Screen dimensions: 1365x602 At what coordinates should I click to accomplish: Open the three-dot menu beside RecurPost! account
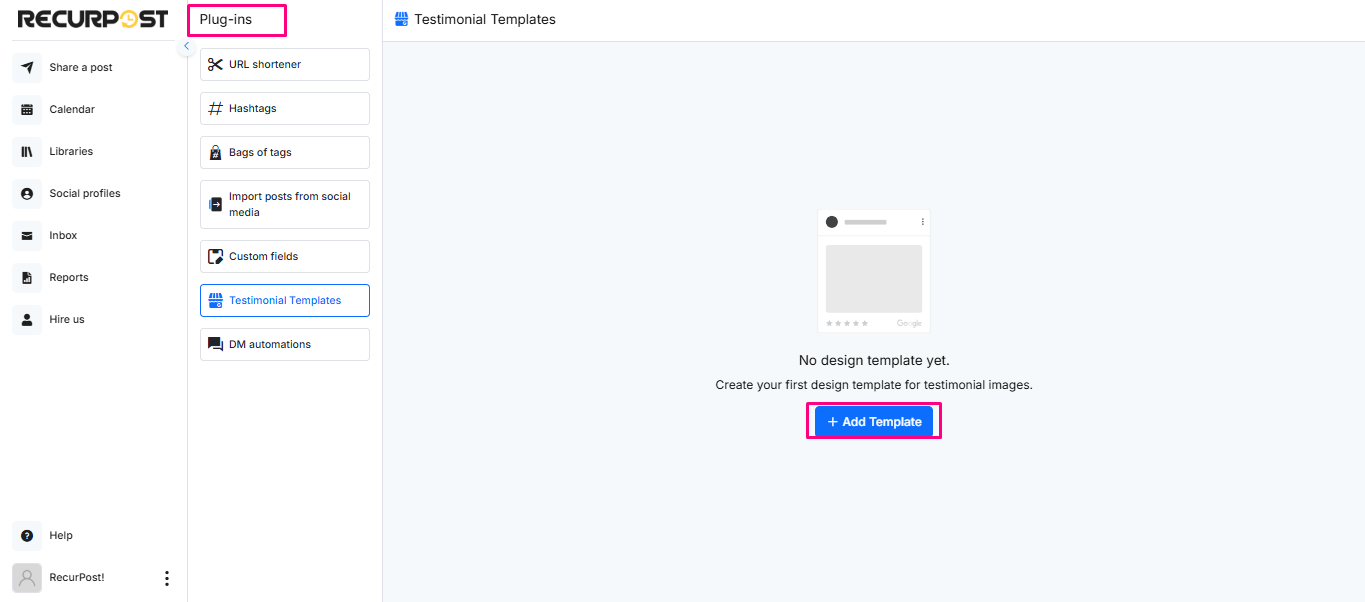click(x=167, y=578)
